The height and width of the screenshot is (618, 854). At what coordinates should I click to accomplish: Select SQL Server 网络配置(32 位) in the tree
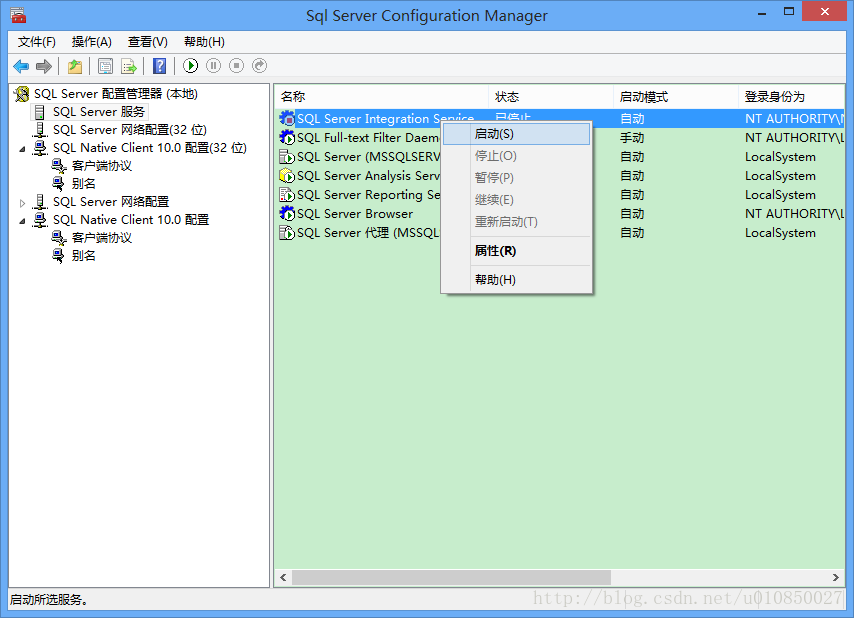[x=129, y=130]
